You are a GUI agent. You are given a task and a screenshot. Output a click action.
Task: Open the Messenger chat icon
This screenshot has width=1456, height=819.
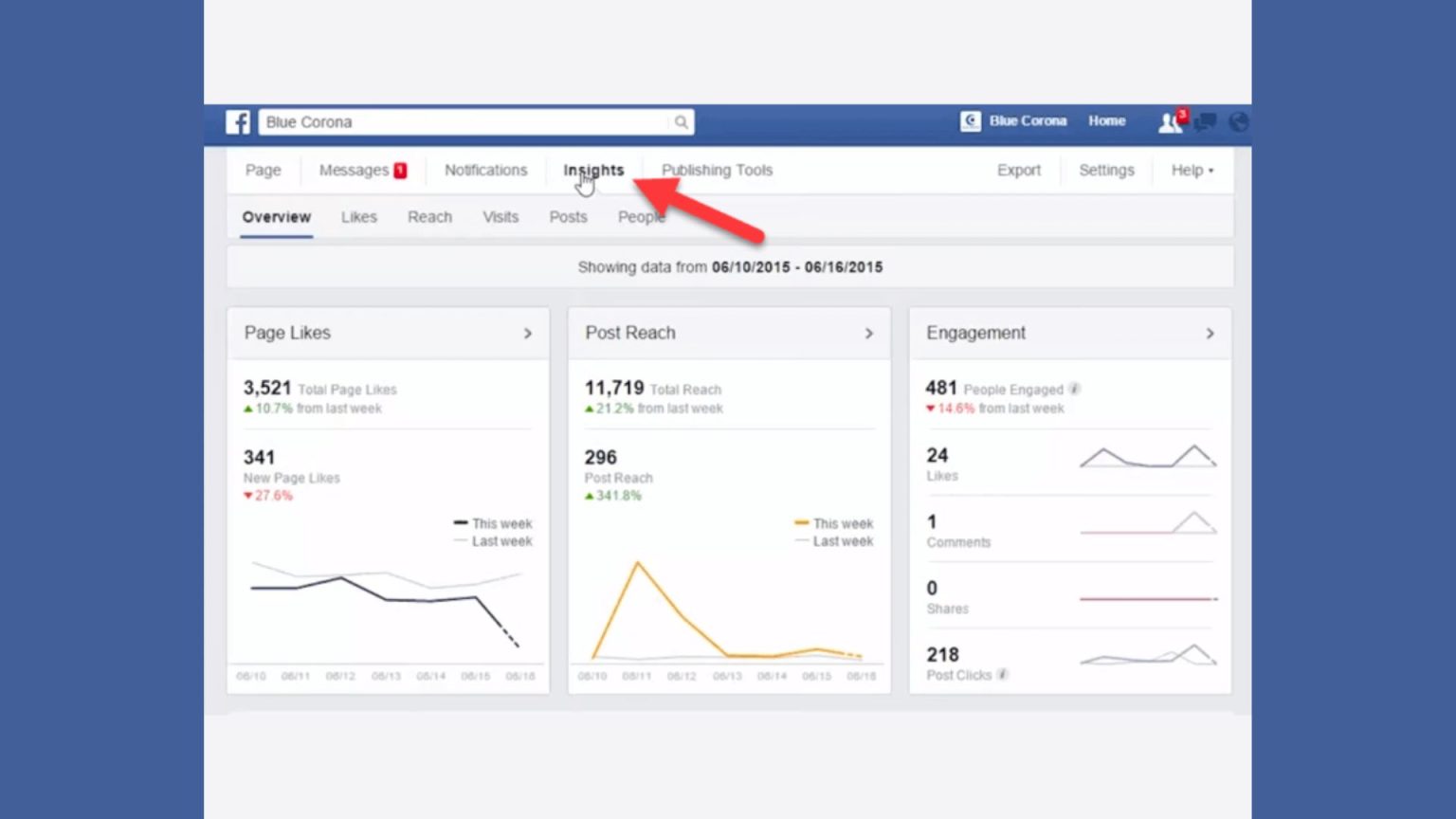(1204, 122)
